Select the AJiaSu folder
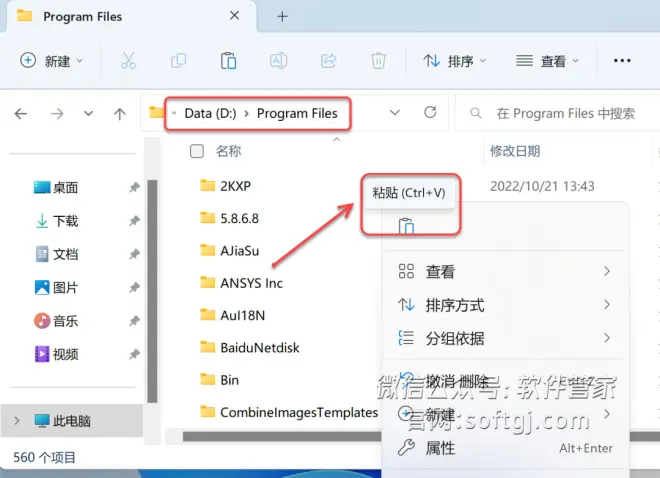The height and width of the screenshot is (478, 660). click(229, 250)
